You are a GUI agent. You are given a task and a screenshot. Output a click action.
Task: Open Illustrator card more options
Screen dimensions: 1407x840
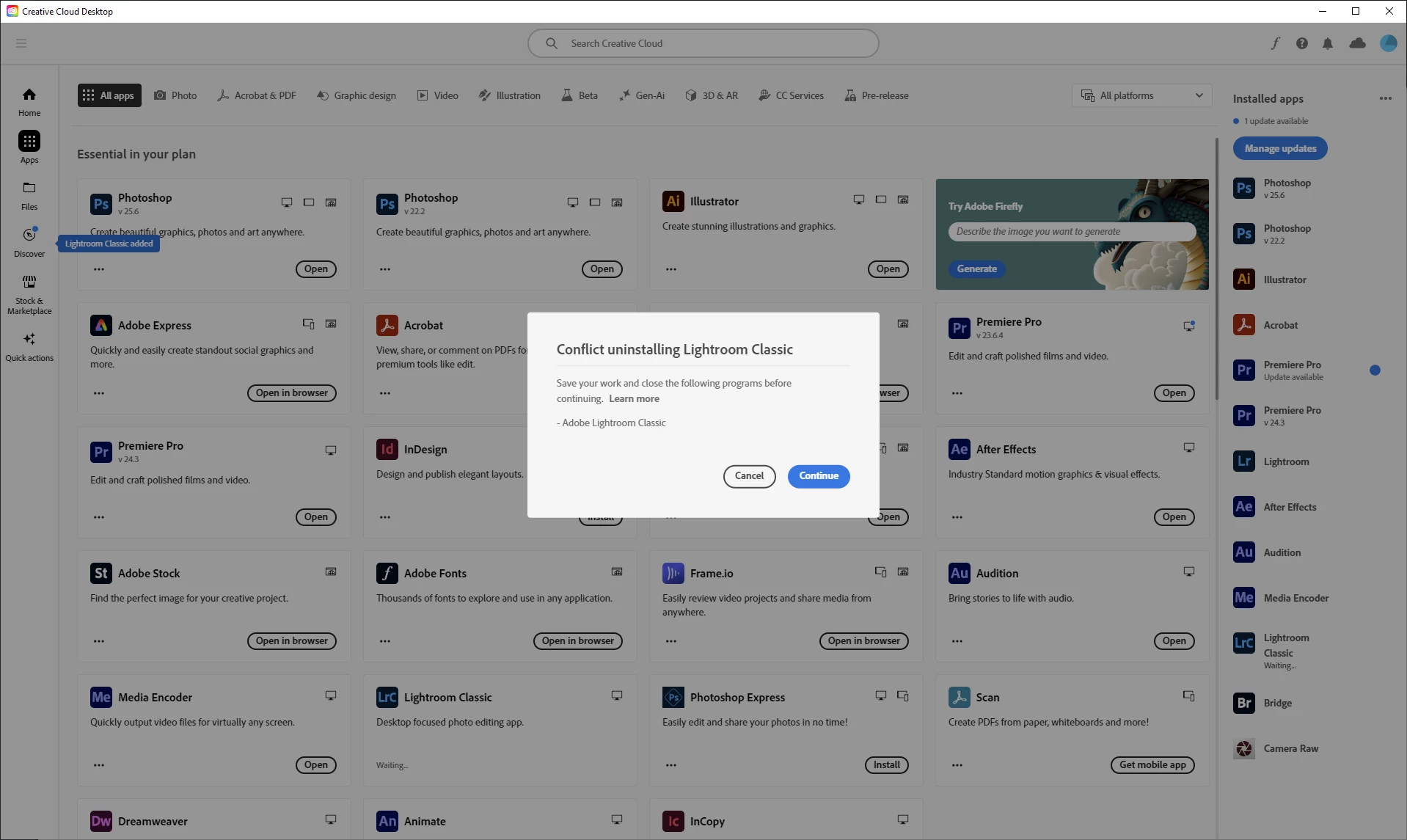point(671,269)
